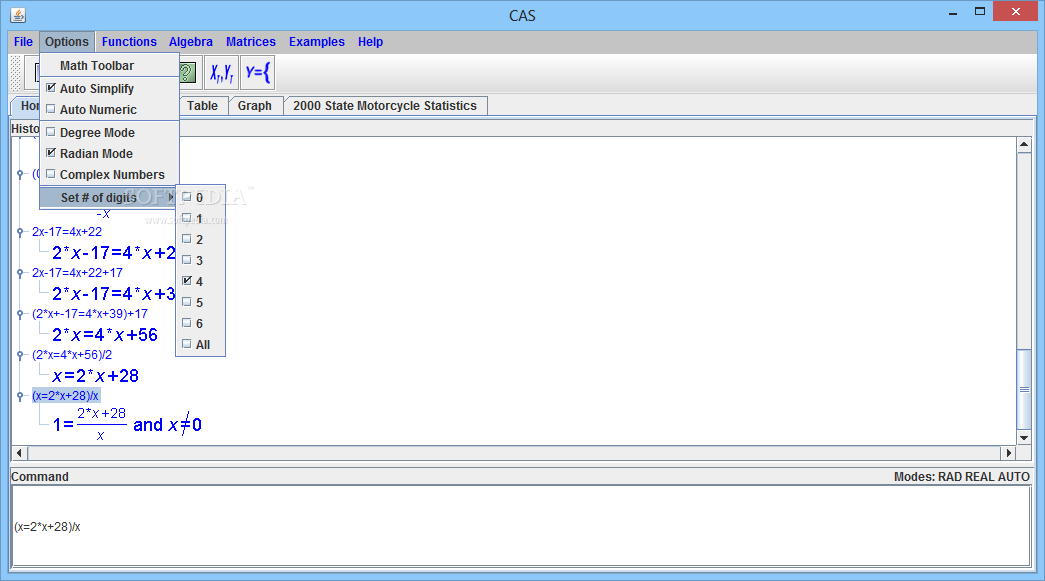Viewport: 1045px width, 581px height.
Task: Open the Matrices menu
Action: tap(250, 41)
